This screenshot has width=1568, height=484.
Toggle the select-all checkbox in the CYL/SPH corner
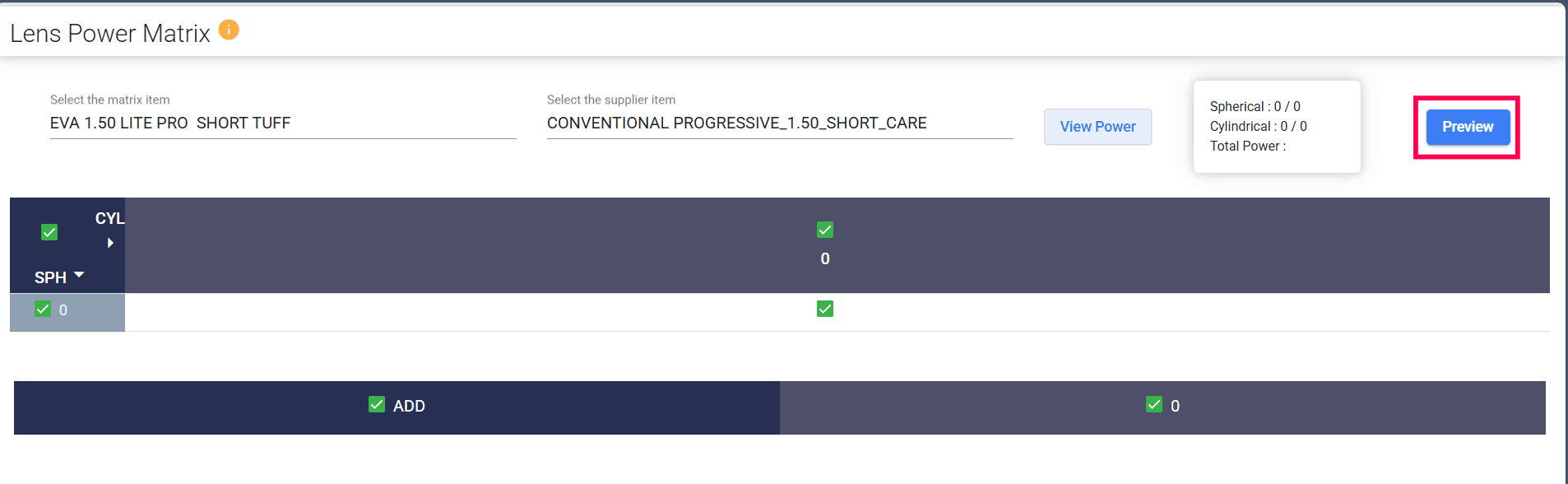click(49, 232)
